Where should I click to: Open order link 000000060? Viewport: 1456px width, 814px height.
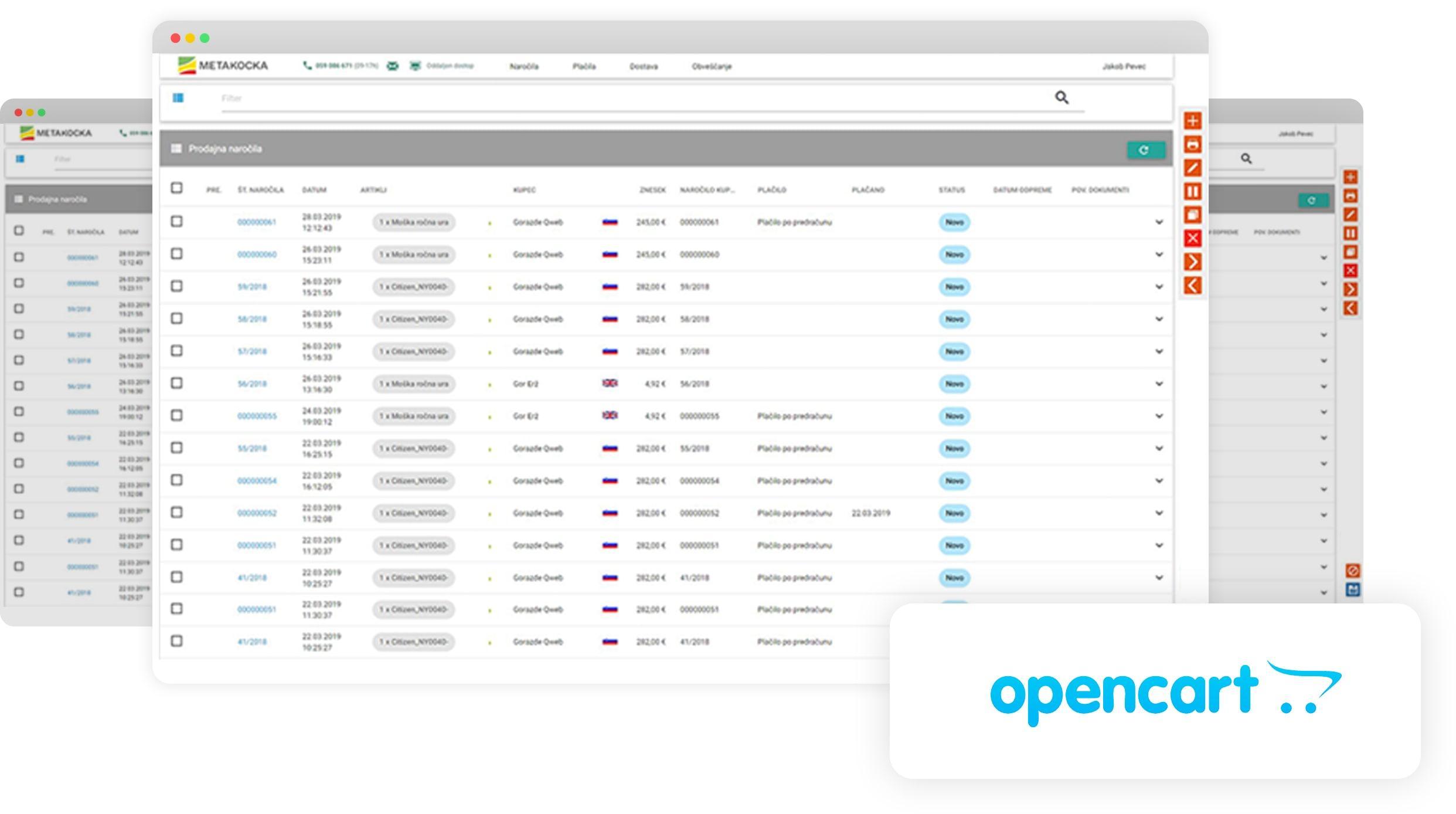[x=257, y=255]
